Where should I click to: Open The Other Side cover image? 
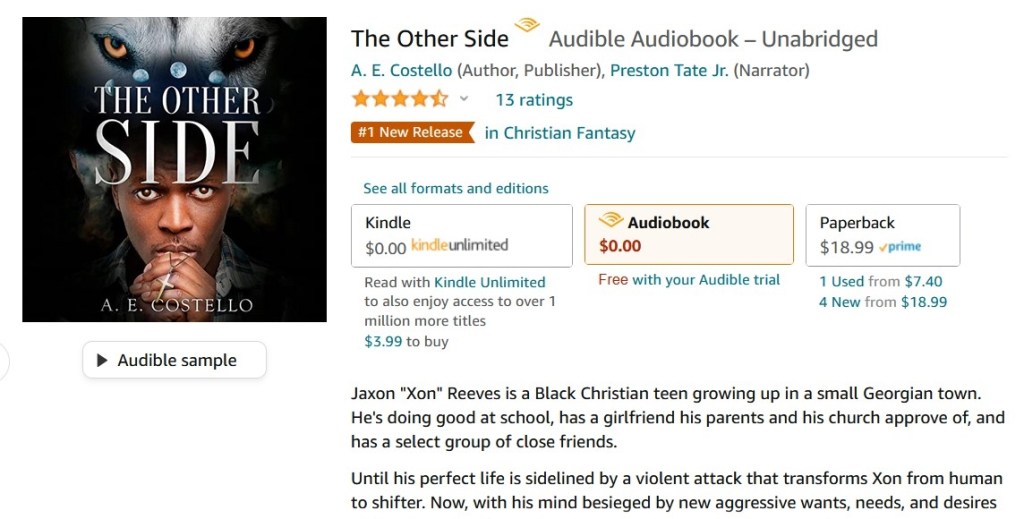[x=174, y=169]
